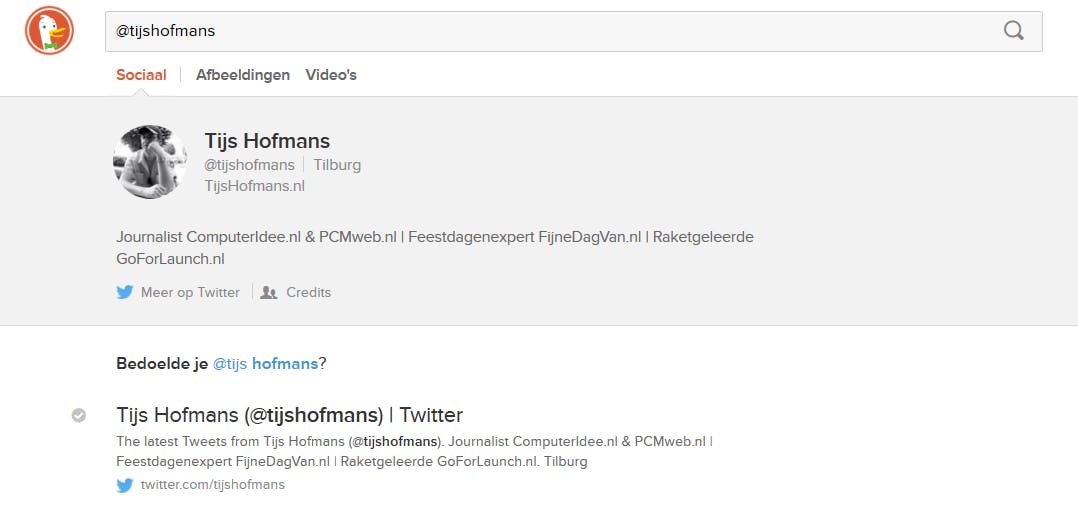Open the Meer op Twitter link
This screenshot has width=1078, height=513.
(x=190, y=293)
